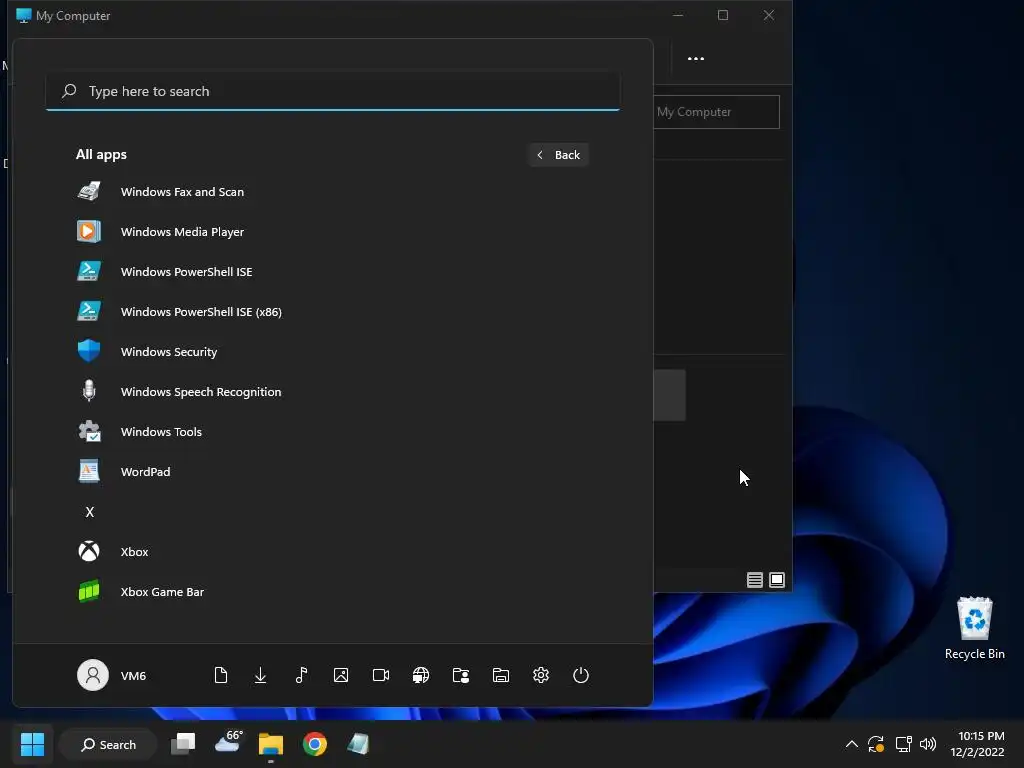Open volume speaker tray icon
Viewport: 1024px width, 768px height.
tap(928, 744)
